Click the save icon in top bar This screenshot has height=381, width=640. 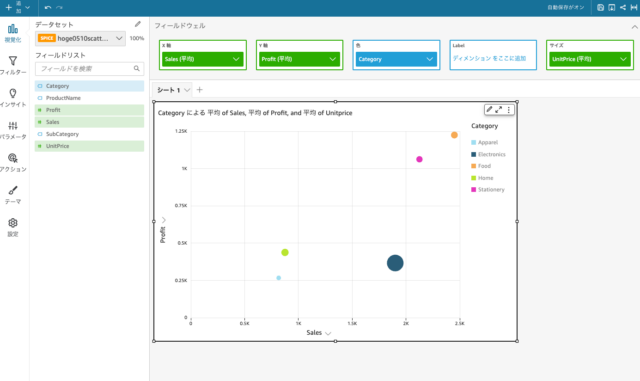600,7
